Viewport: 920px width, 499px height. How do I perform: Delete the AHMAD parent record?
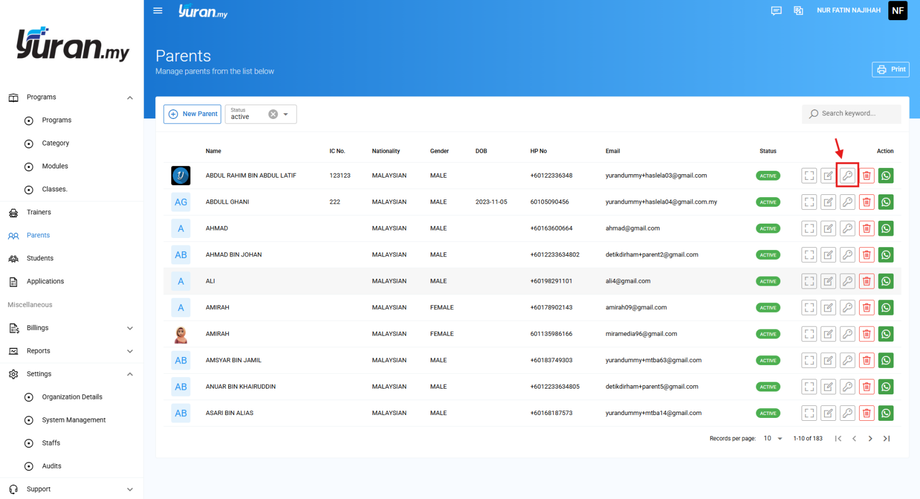click(866, 229)
